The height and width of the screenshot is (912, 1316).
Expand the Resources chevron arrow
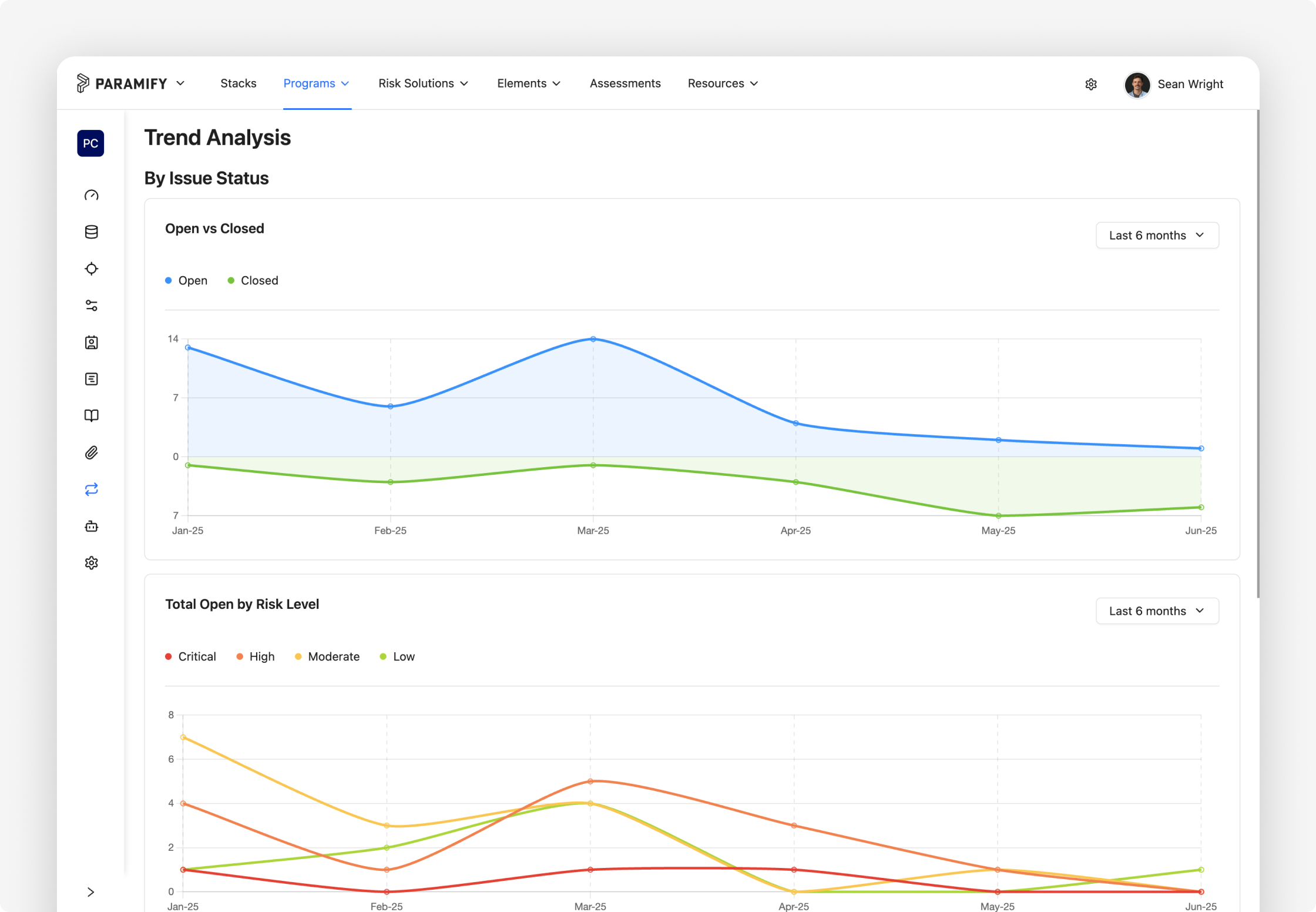pos(754,83)
